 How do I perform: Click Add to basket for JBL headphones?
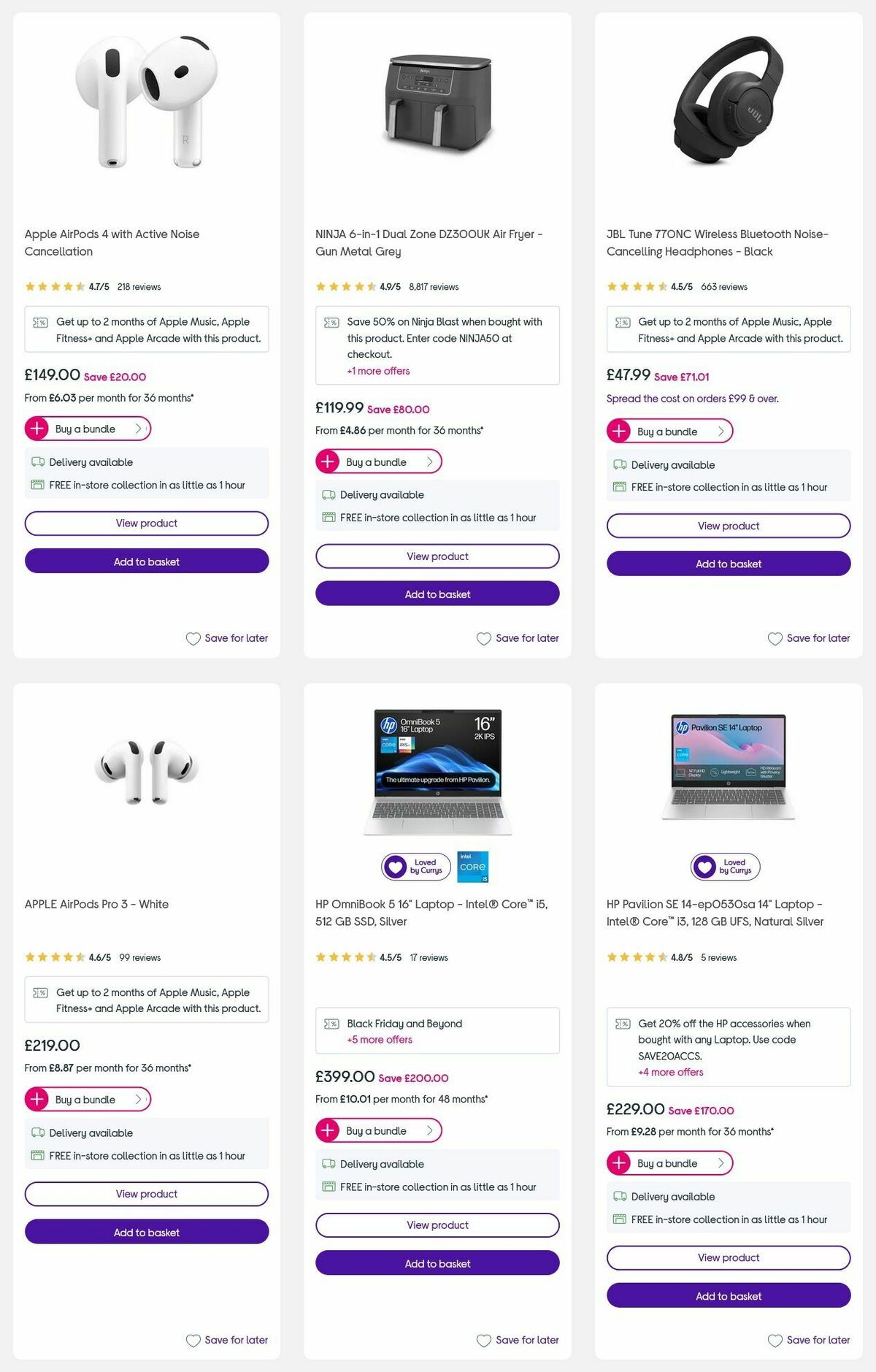[x=728, y=563]
